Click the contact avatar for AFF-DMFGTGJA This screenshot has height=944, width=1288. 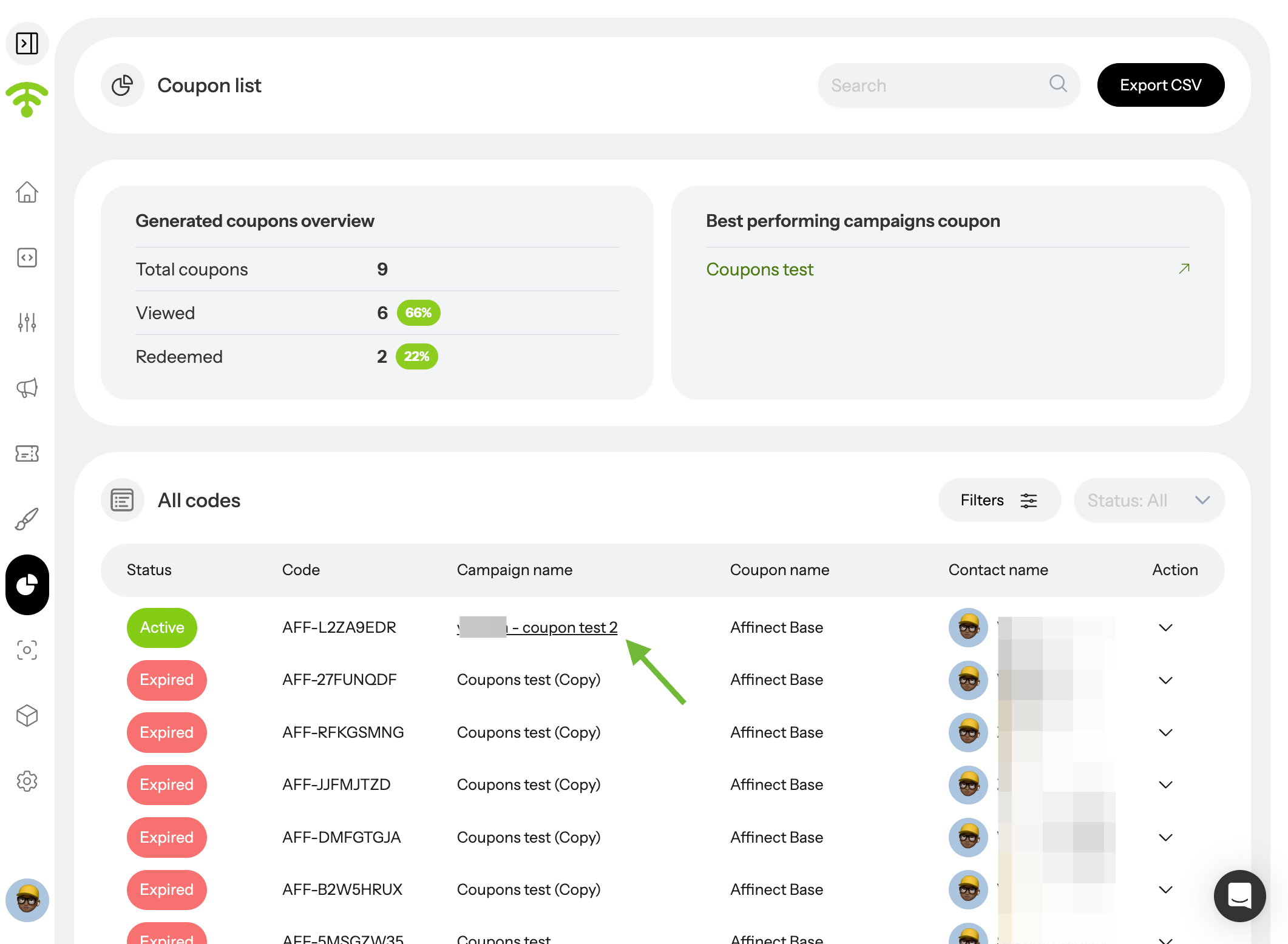[x=969, y=838]
